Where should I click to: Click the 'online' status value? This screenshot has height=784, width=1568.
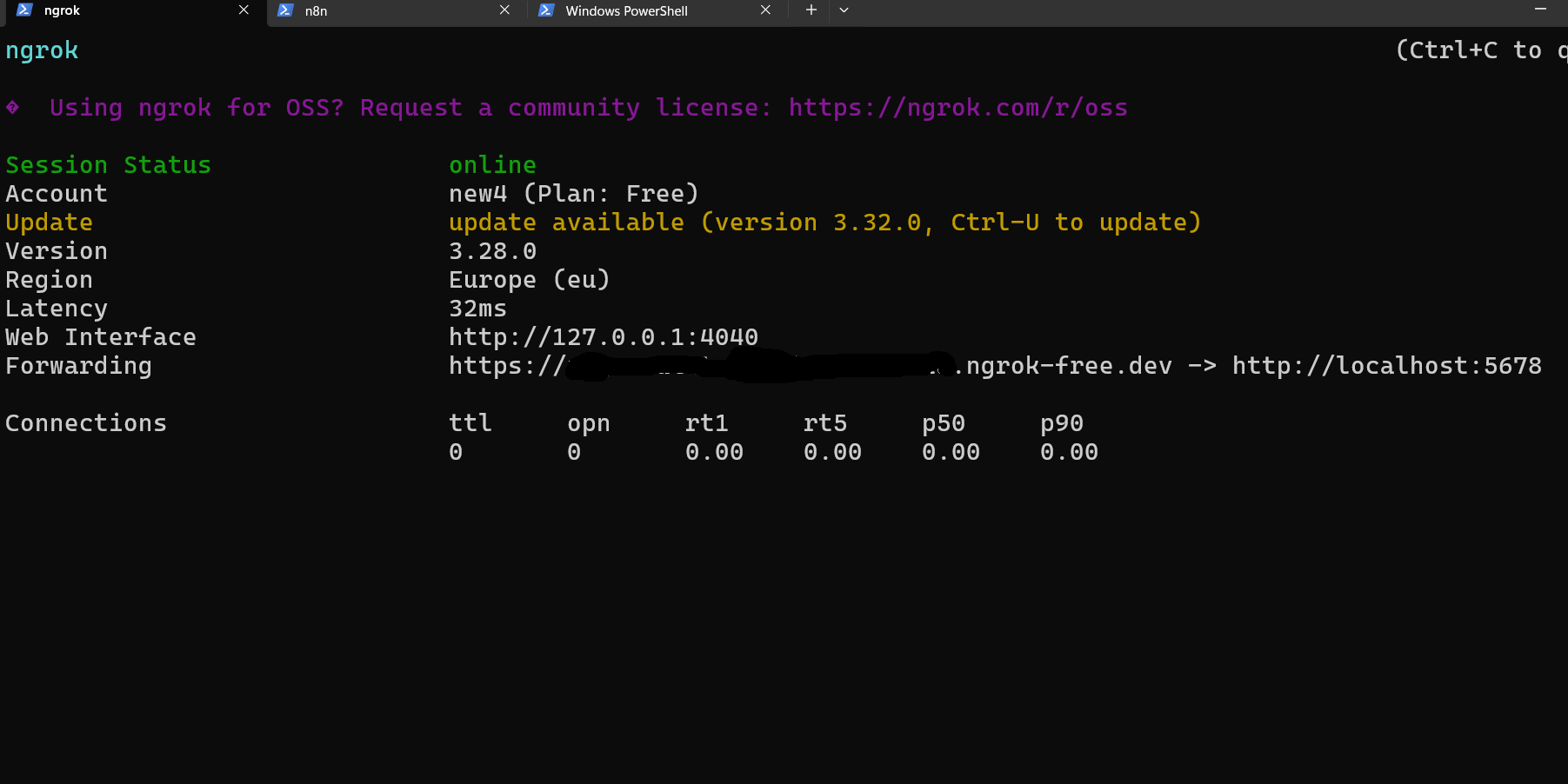(x=492, y=165)
